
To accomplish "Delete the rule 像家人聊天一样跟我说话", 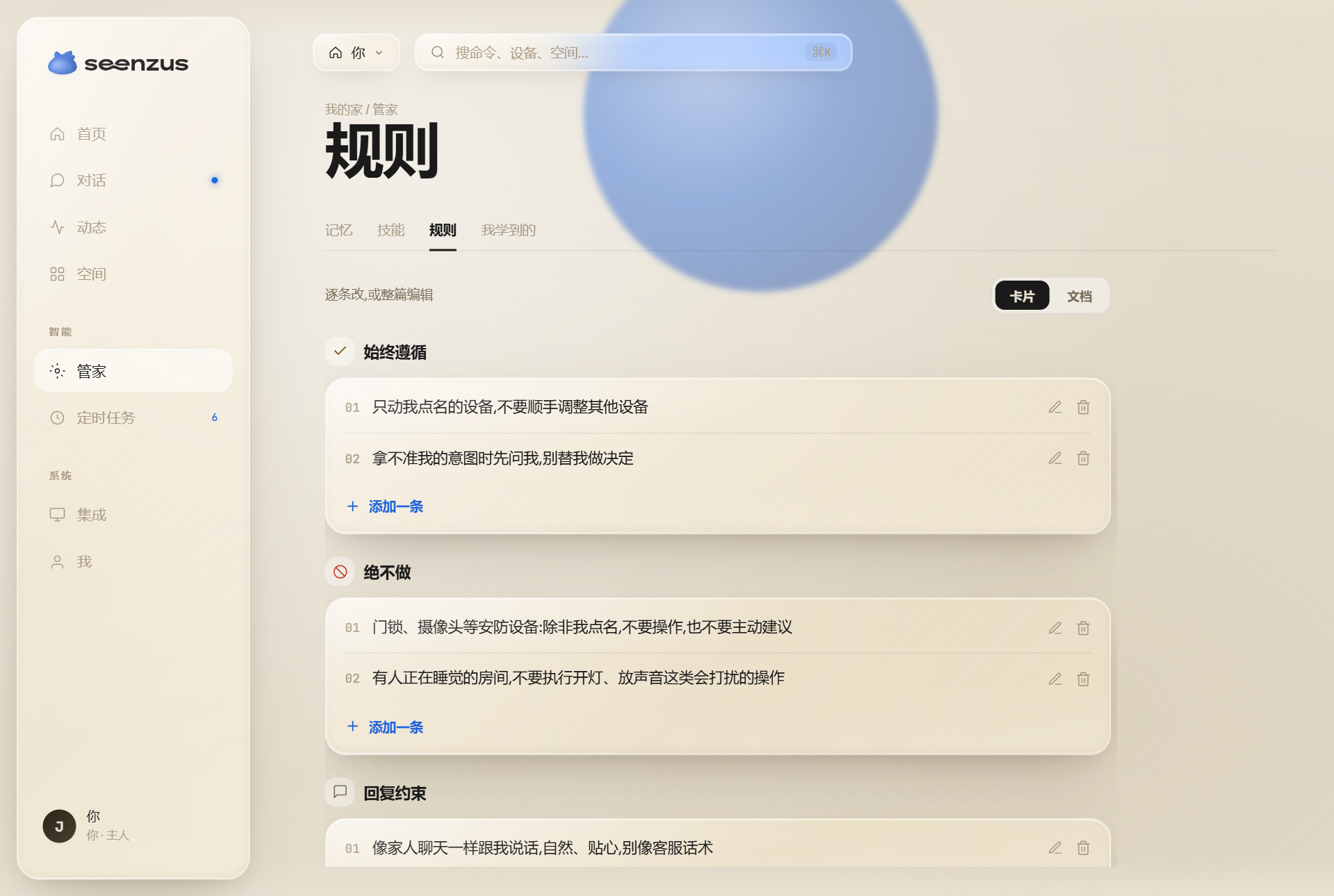I will [x=1083, y=847].
